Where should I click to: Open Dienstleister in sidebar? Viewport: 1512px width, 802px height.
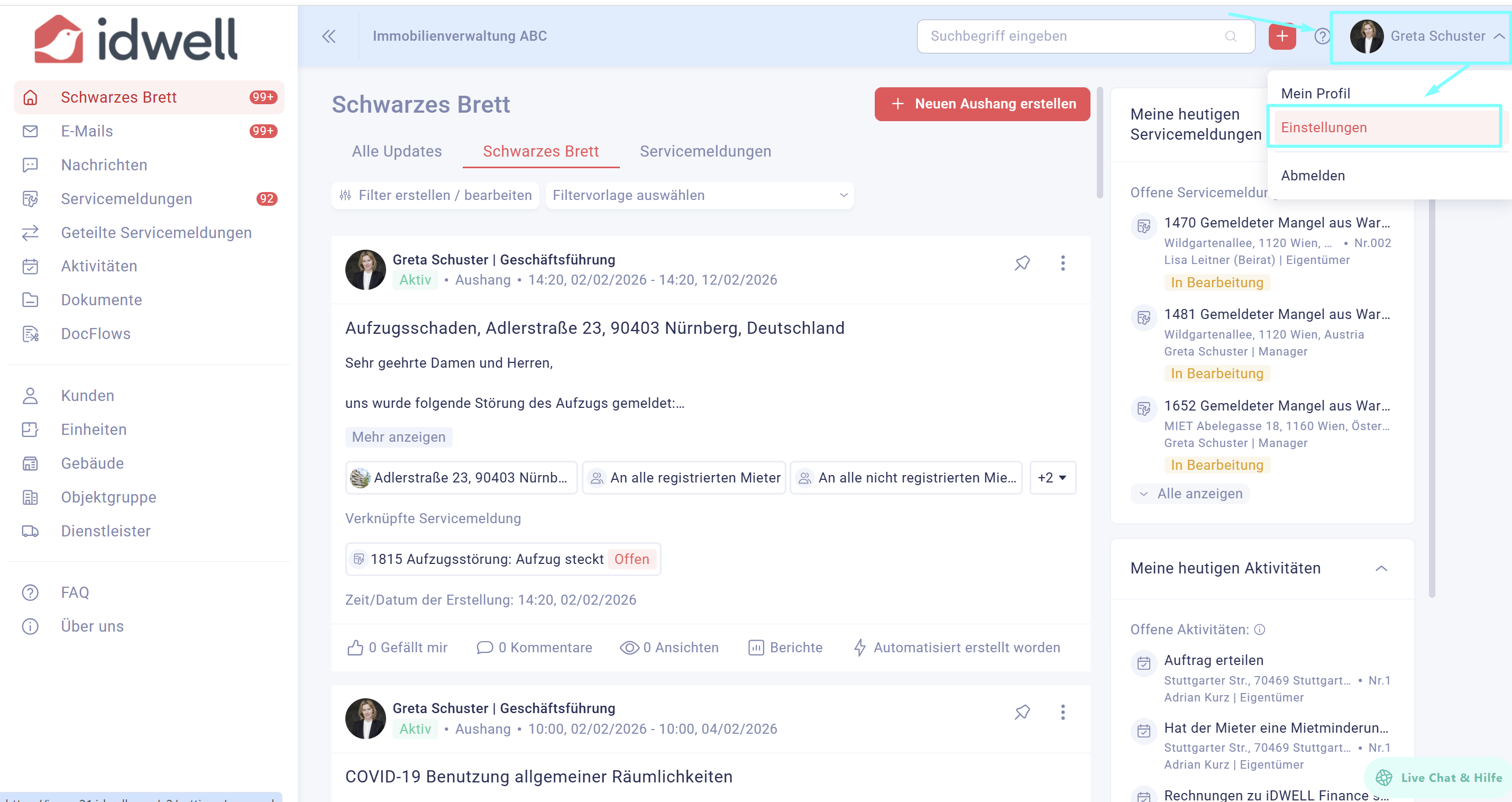click(x=106, y=531)
